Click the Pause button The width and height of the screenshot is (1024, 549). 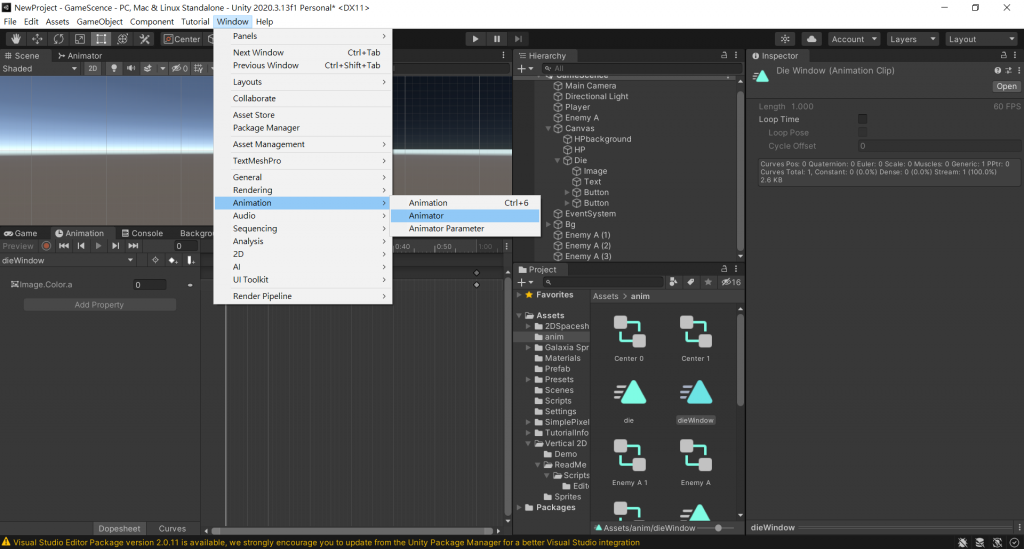tap(497, 39)
